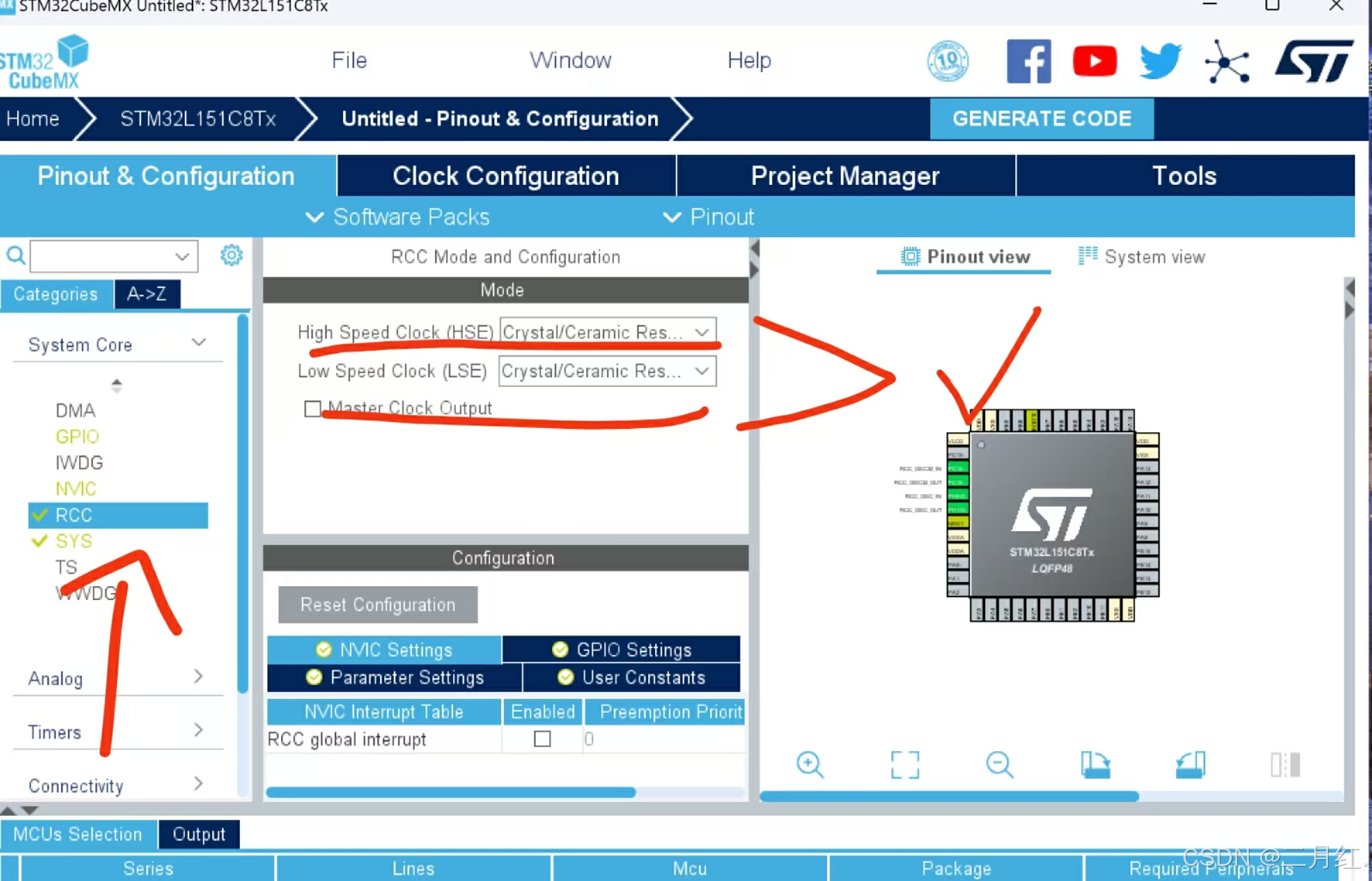The height and width of the screenshot is (881, 1372).
Task: Click the STM32CubeMX logo
Action: tap(45, 60)
